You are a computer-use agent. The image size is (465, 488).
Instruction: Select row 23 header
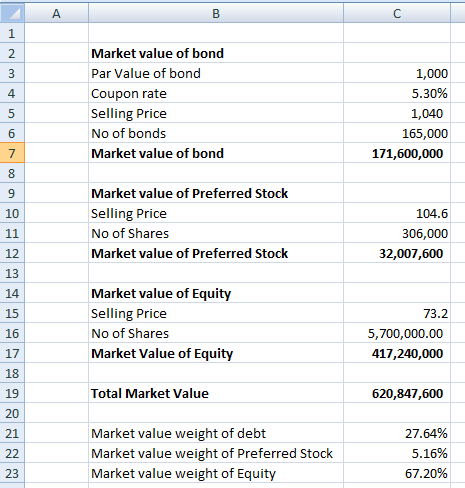[x=12, y=473]
